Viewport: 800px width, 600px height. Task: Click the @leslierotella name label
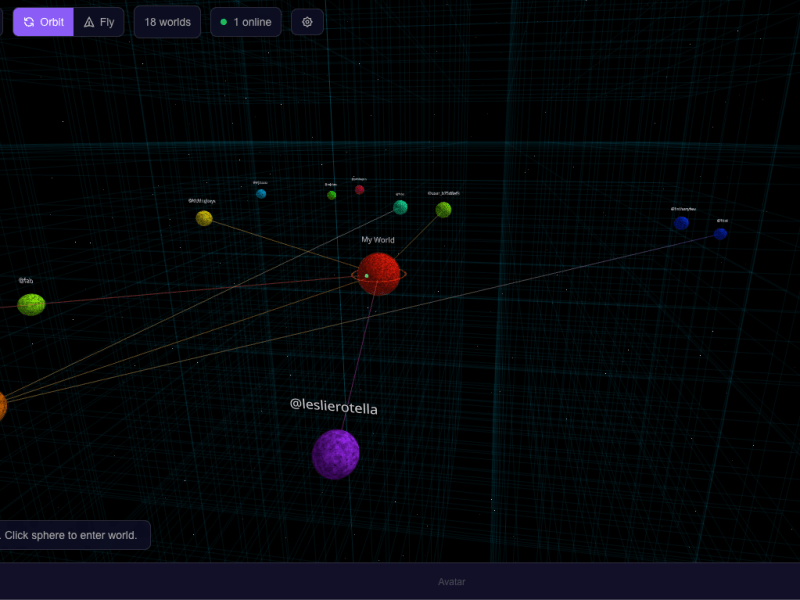[333, 406]
